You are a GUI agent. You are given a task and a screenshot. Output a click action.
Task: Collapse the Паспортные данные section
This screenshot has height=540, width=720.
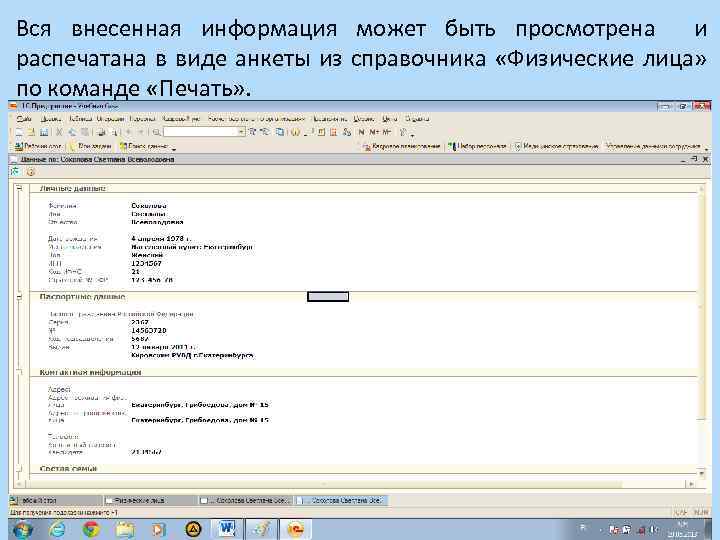pos(19,297)
